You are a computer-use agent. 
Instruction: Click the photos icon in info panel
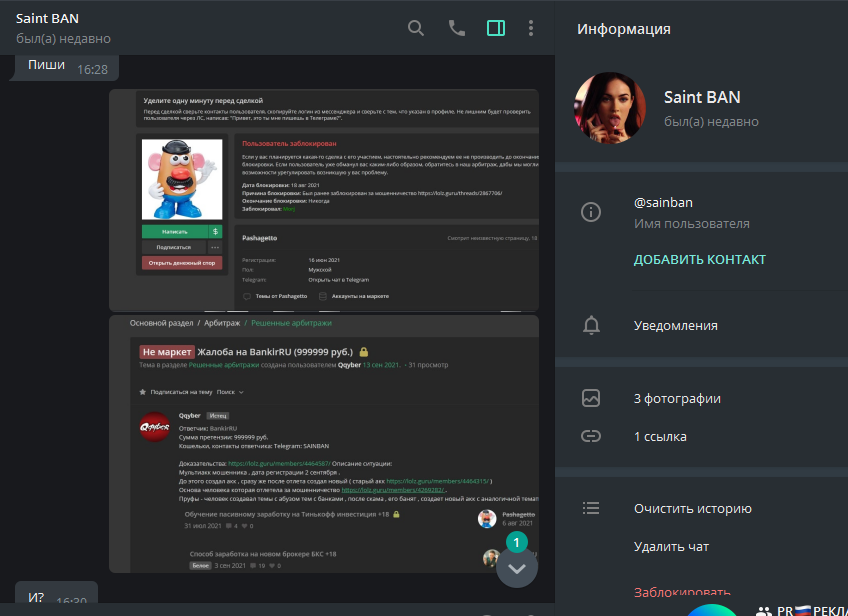click(591, 398)
